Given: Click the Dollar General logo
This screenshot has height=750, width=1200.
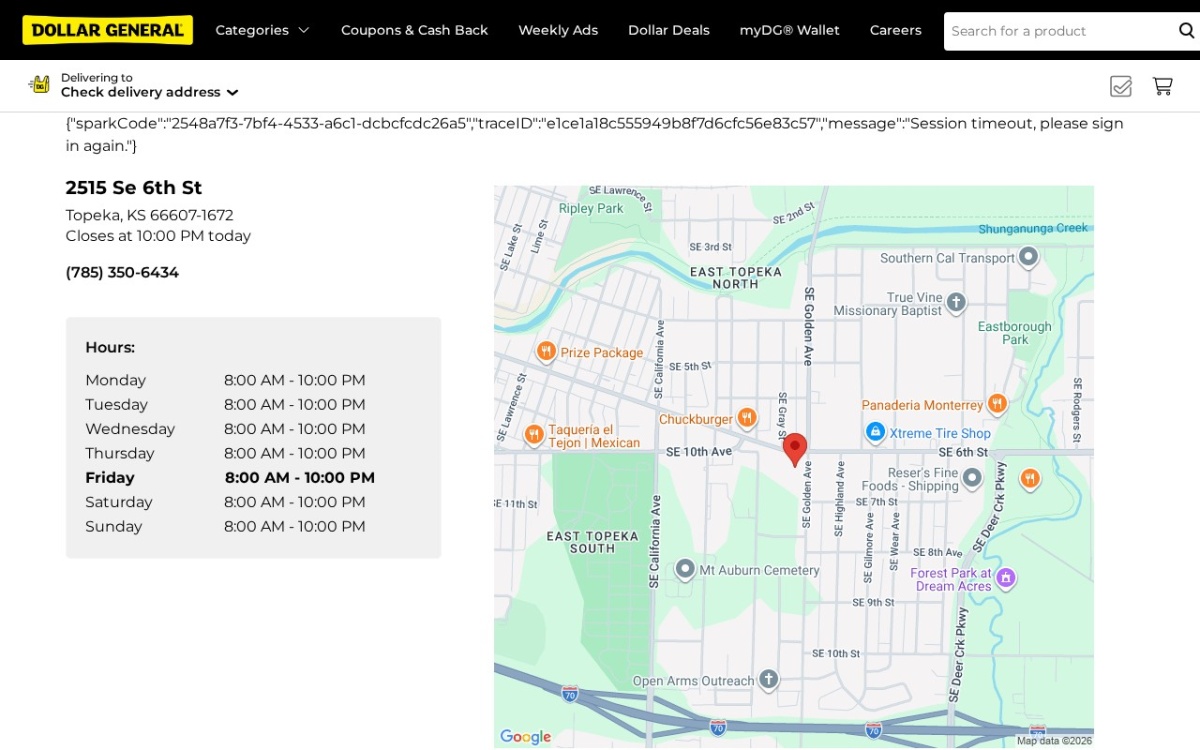Looking at the screenshot, I should point(107,30).
